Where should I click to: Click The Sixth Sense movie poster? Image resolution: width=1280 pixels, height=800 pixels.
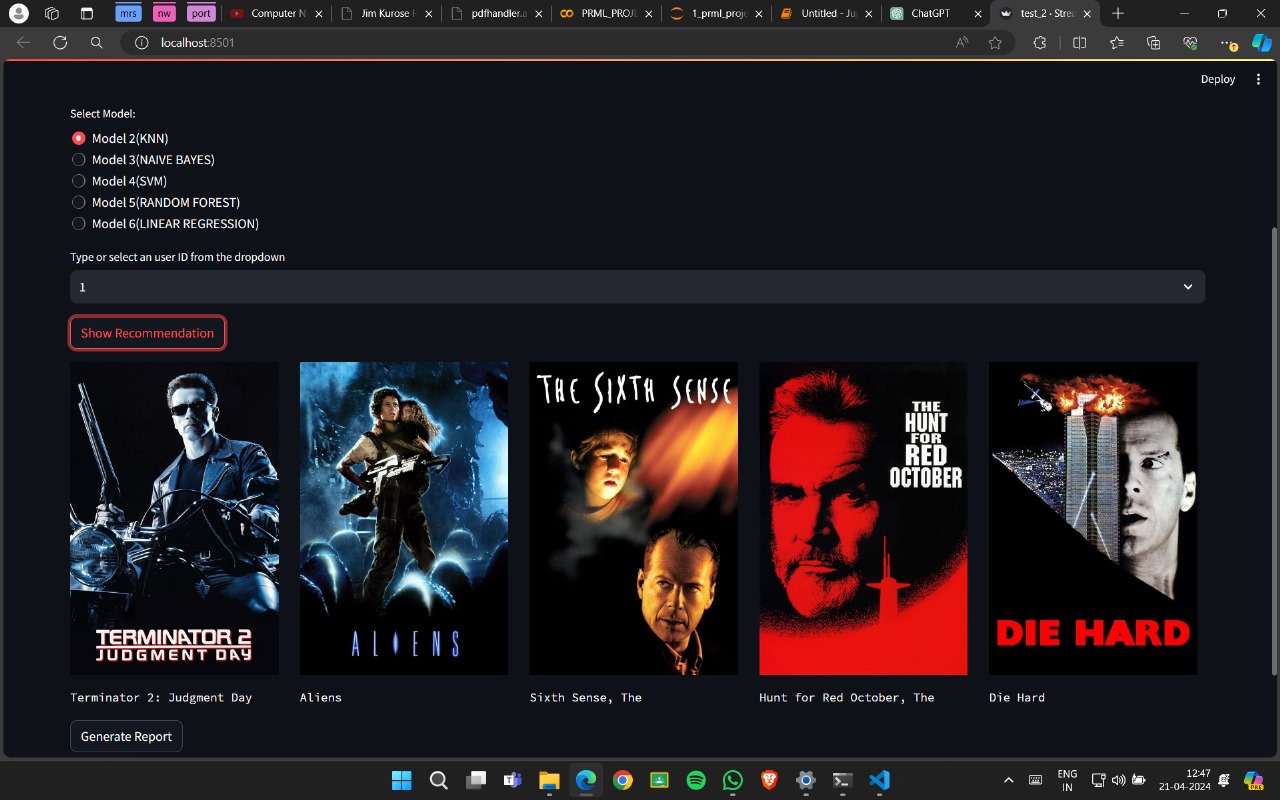click(x=634, y=518)
